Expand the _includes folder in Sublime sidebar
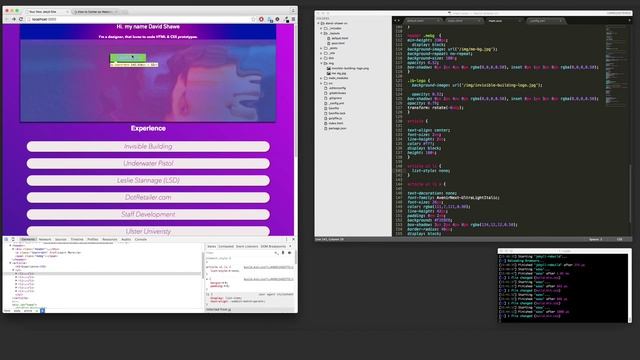This screenshot has height=360, width=640. 321,28
